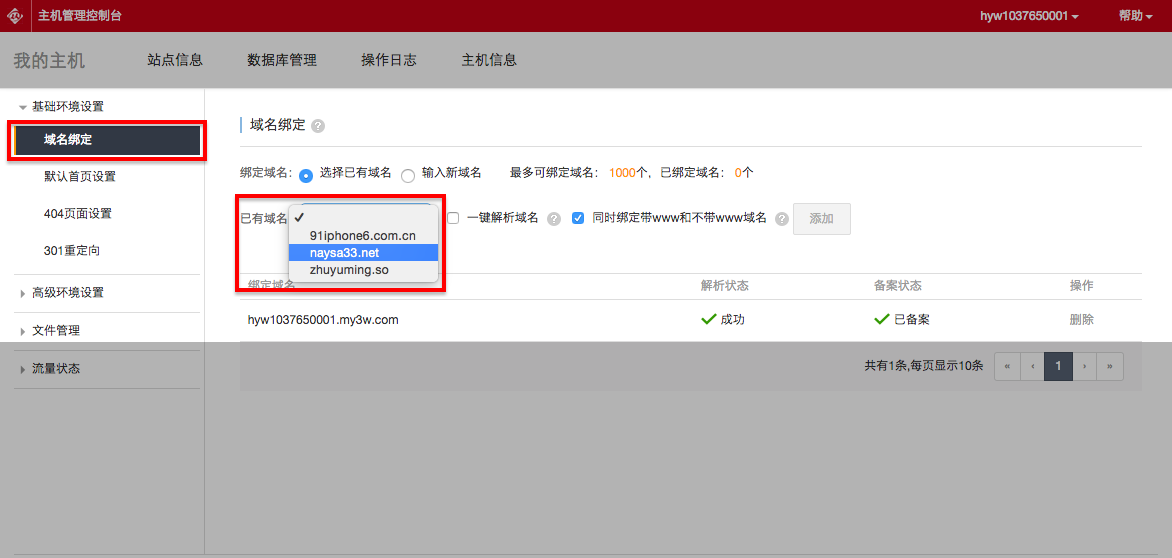Open hyw1037650001 account dropdown
1172x558 pixels.
[1029, 16]
